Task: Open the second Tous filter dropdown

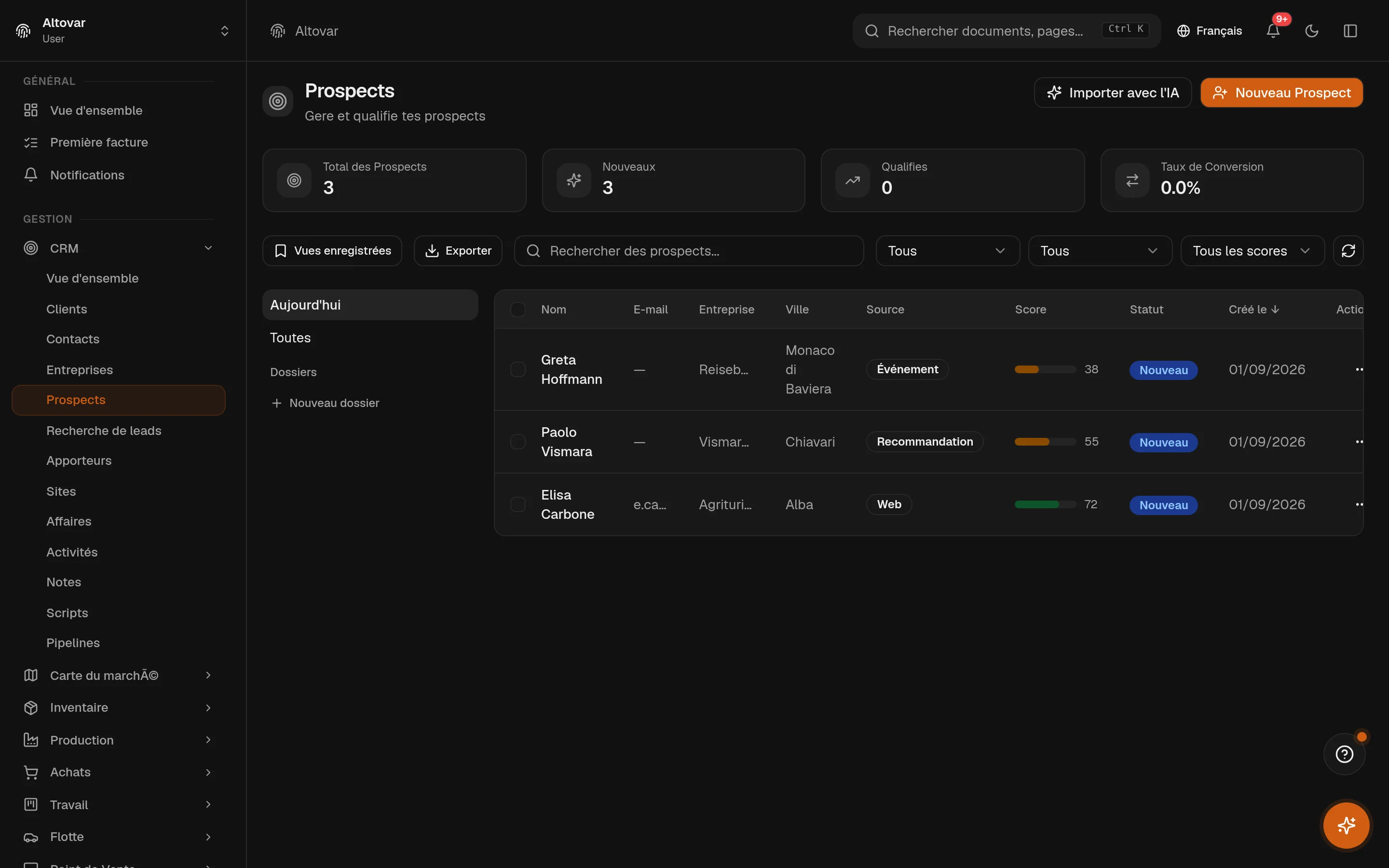Action: pyautogui.click(x=1100, y=251)
